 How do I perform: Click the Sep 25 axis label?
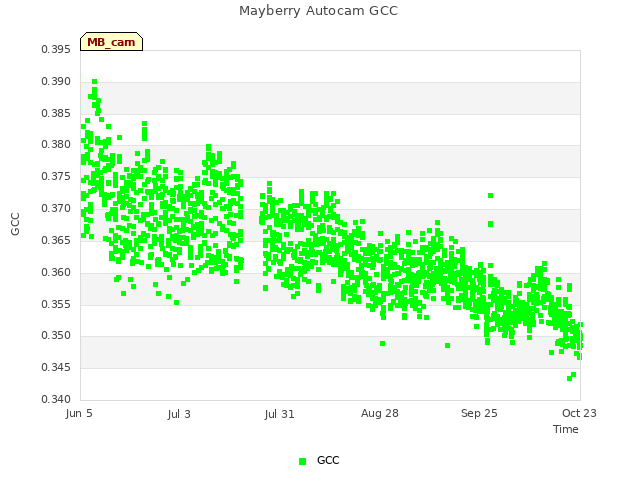click(479, 413)
